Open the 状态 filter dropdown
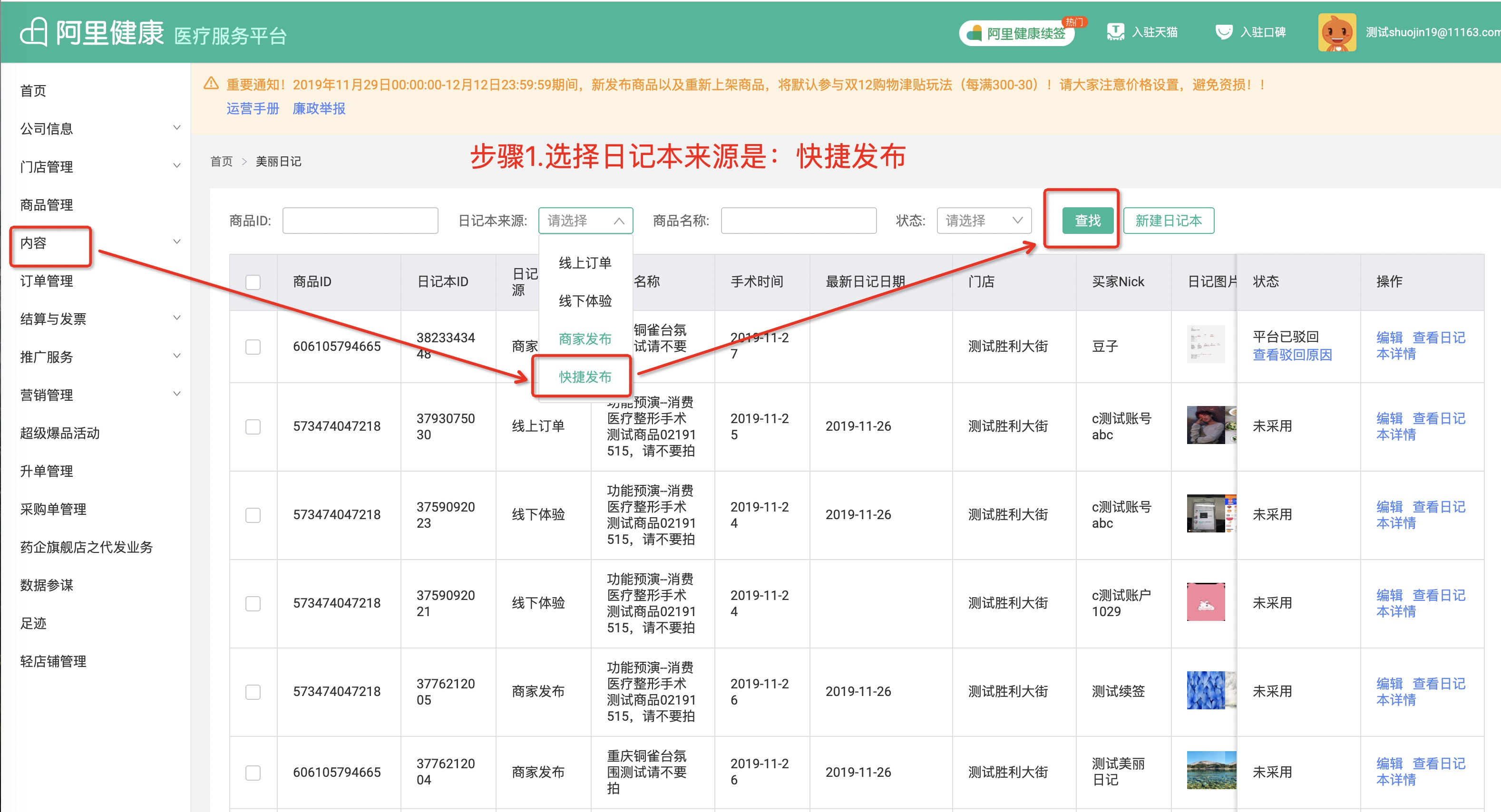The image size is (1501, 812). [x=984, y=221]
